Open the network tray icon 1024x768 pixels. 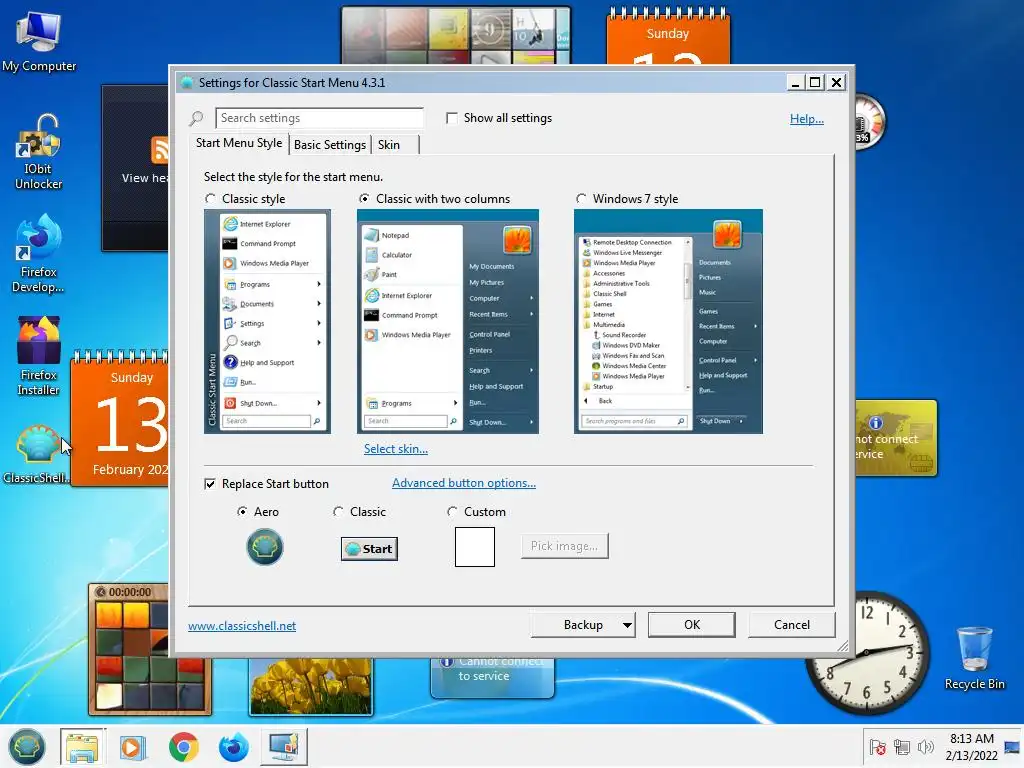pyautogui.click(x=902, y=747)
